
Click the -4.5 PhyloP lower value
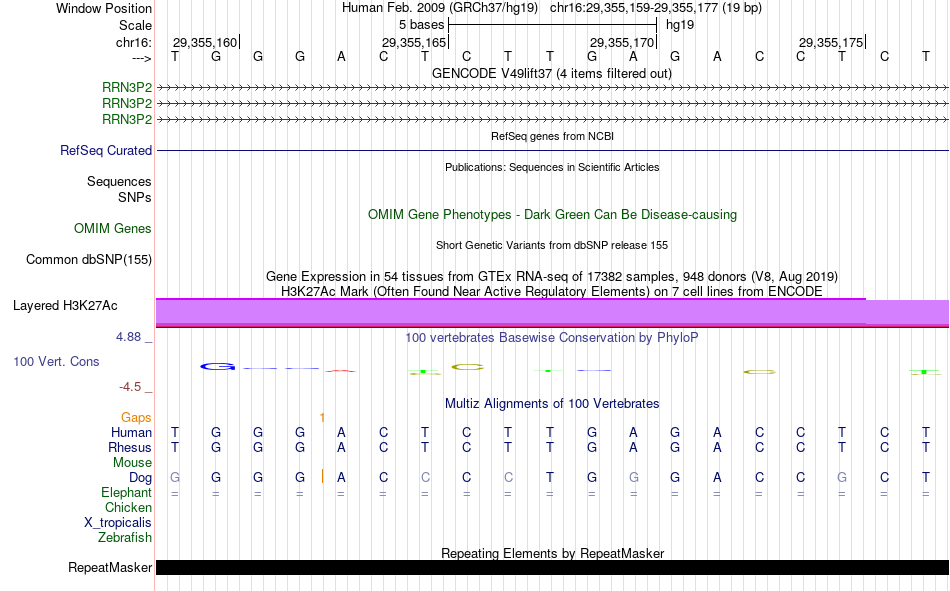pyautogui.click(x=130, y=387)
